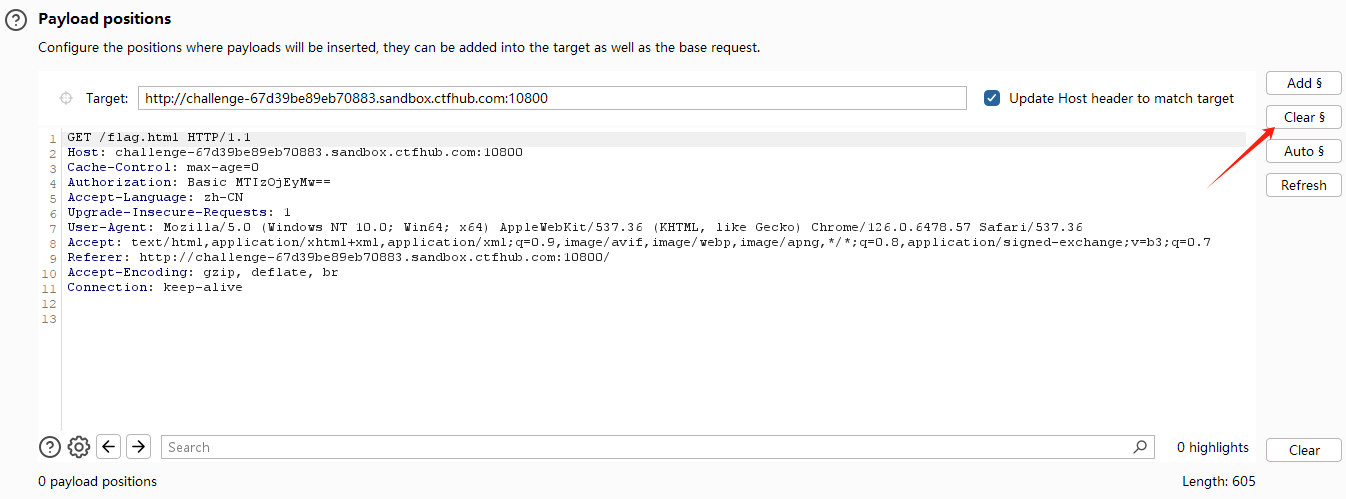Click the magnifier icon in search box
Image resolution: width=1346 pixels, height=499 pixels.
pos(1140,447)
